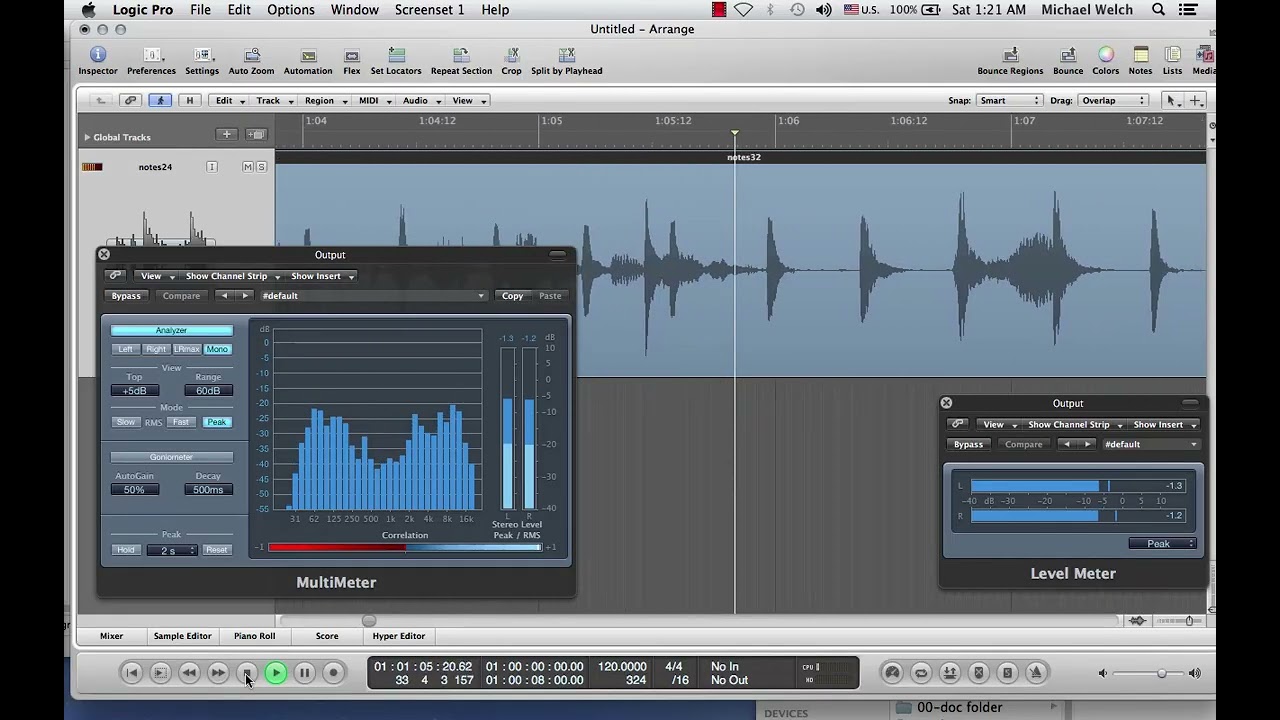Click the Pause transport button
The width and height of the screenshot is (1280, 720).
click(x=305, y=673)
